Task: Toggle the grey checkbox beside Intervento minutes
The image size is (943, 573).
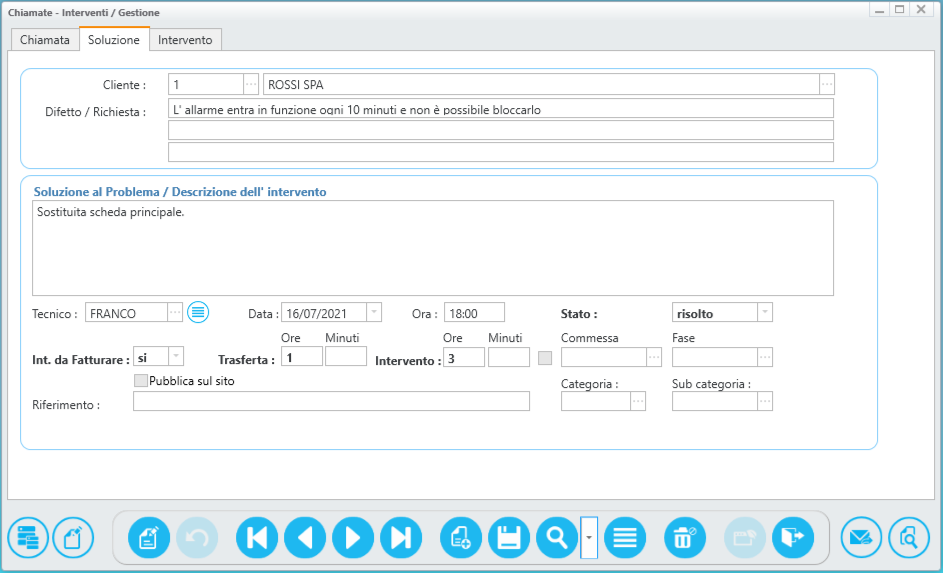Action: tap(545, 358)
